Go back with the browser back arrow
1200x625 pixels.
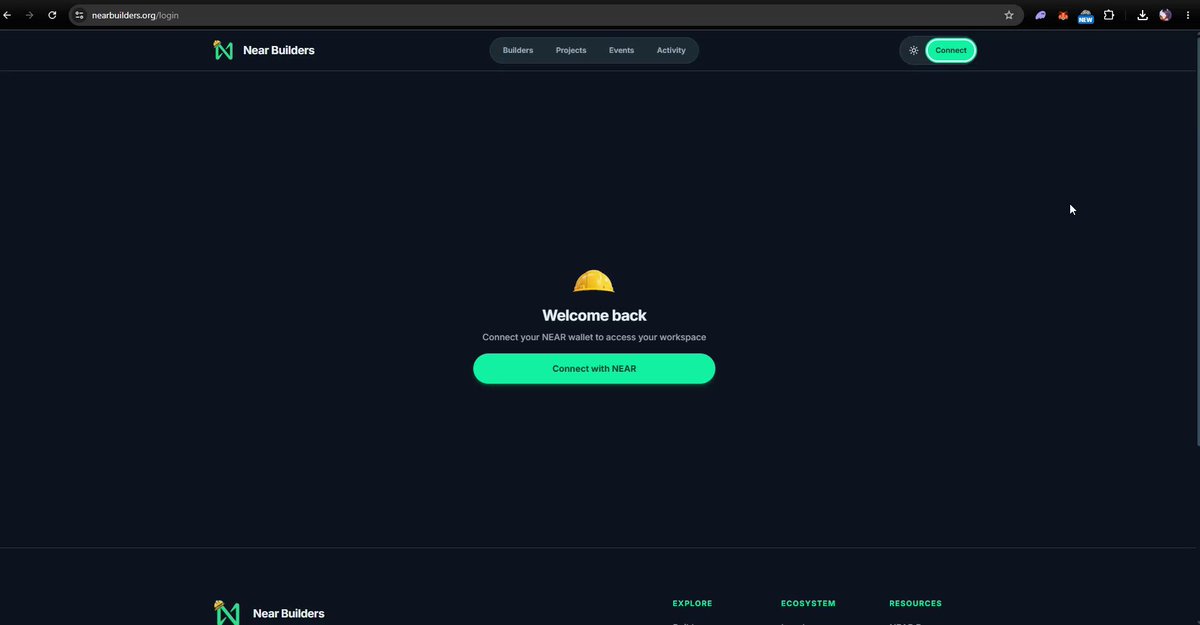[x=8, y=15]
